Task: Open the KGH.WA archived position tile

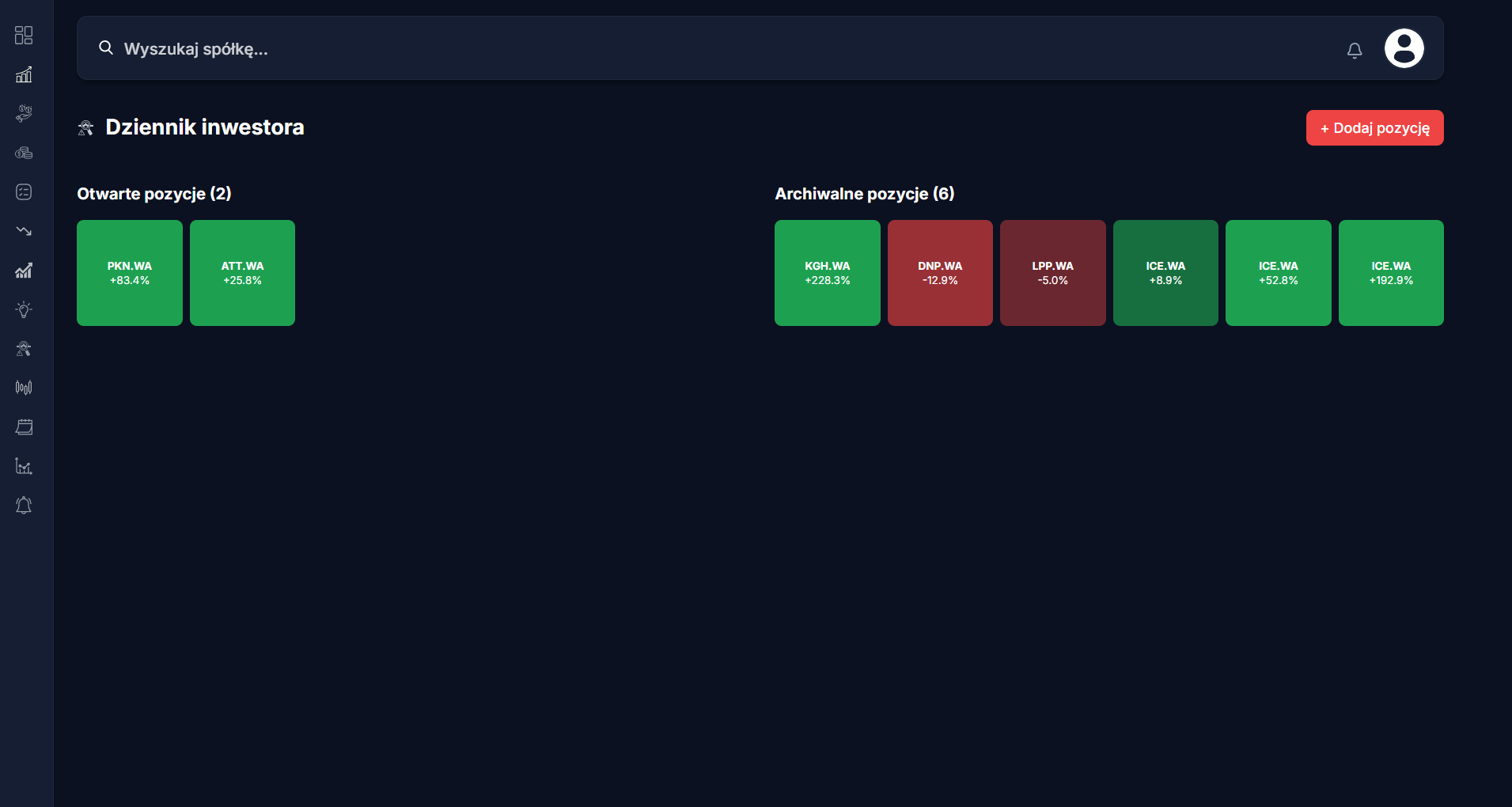Action: (827, 273)
